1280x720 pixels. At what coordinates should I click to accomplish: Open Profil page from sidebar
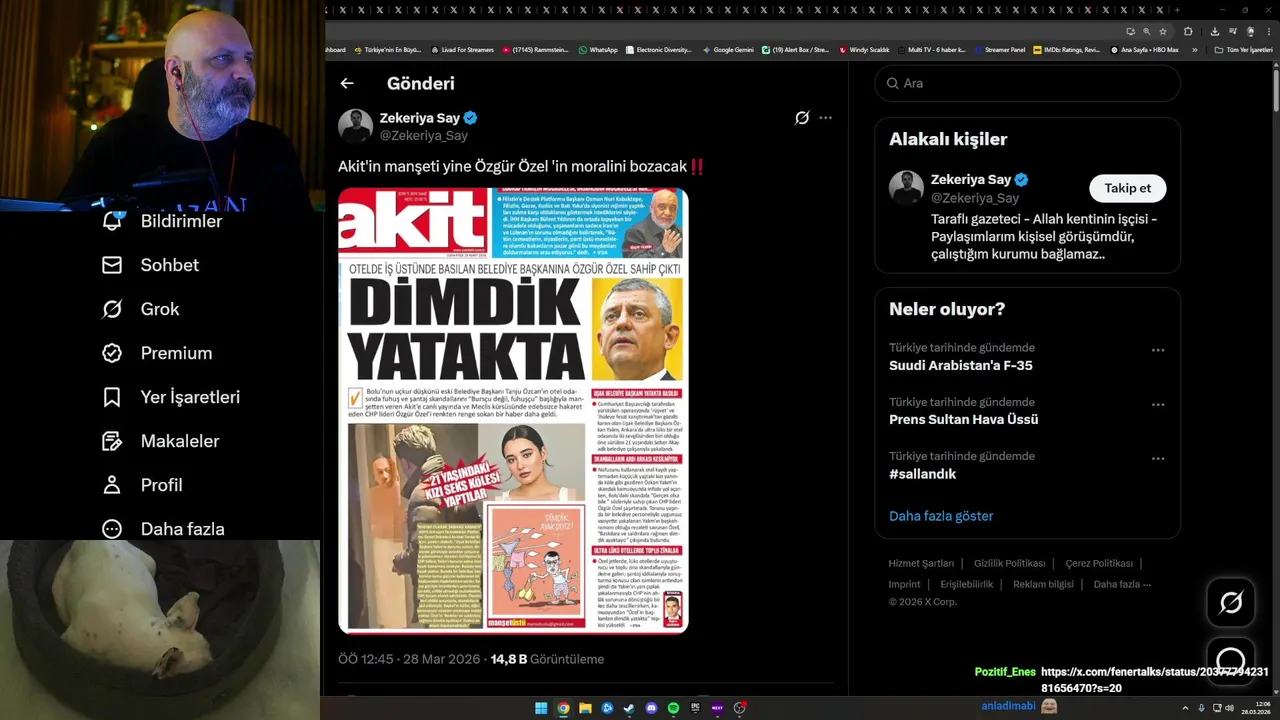pos(142,485)
